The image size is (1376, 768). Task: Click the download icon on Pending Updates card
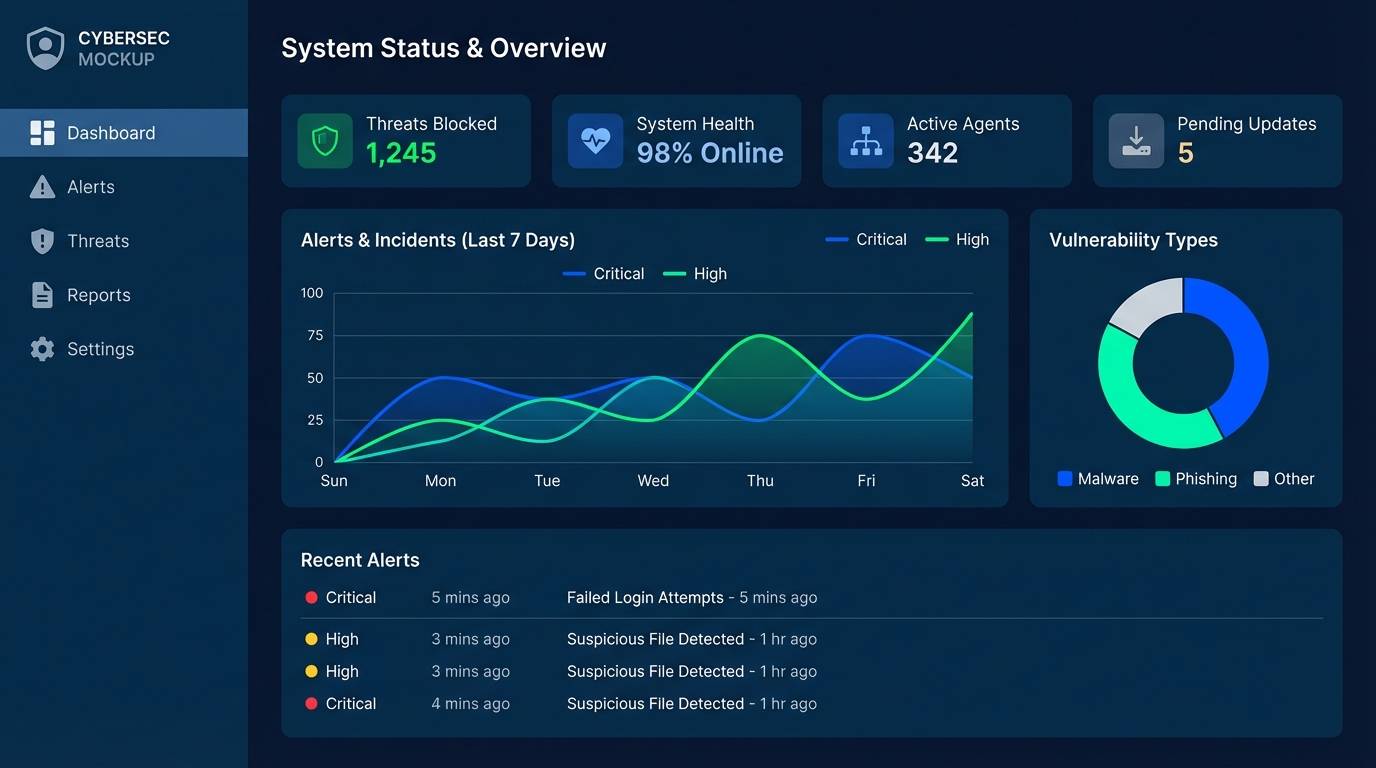click(x=1135, y=141)
